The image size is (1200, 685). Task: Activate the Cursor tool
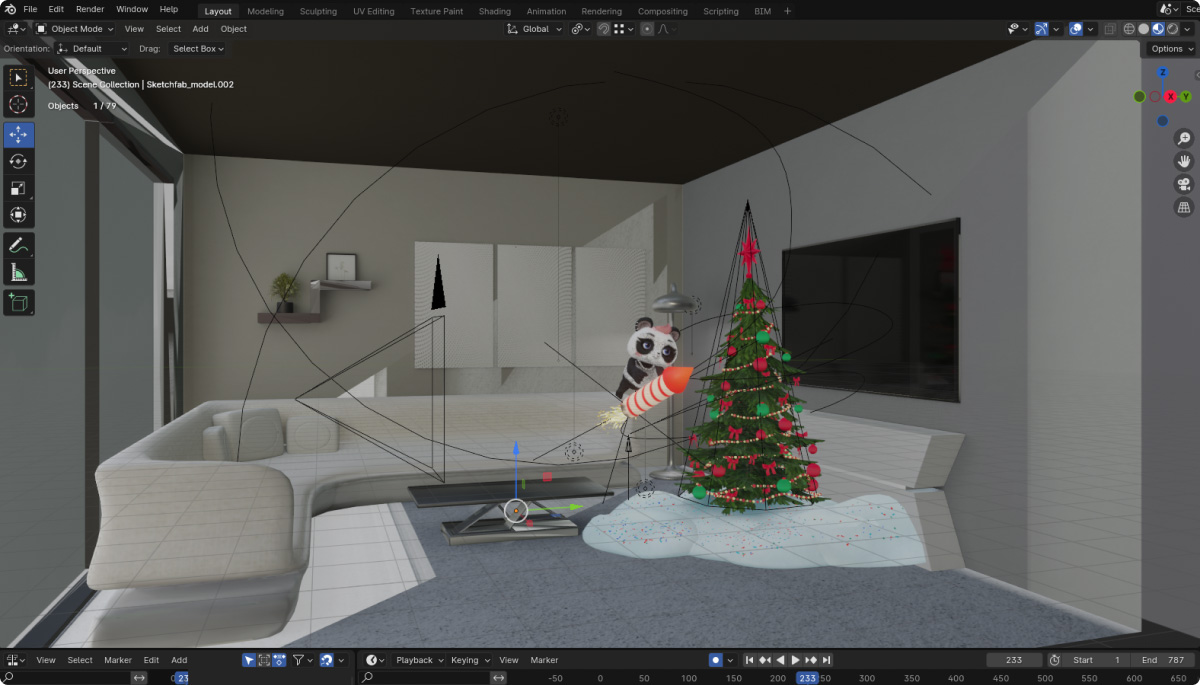click(x=19, y=104)
